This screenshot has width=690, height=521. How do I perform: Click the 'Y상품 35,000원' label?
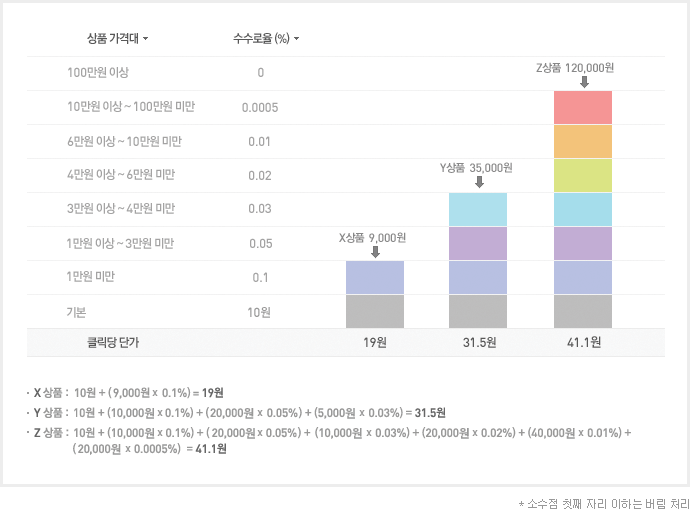(x=476, y=168)
